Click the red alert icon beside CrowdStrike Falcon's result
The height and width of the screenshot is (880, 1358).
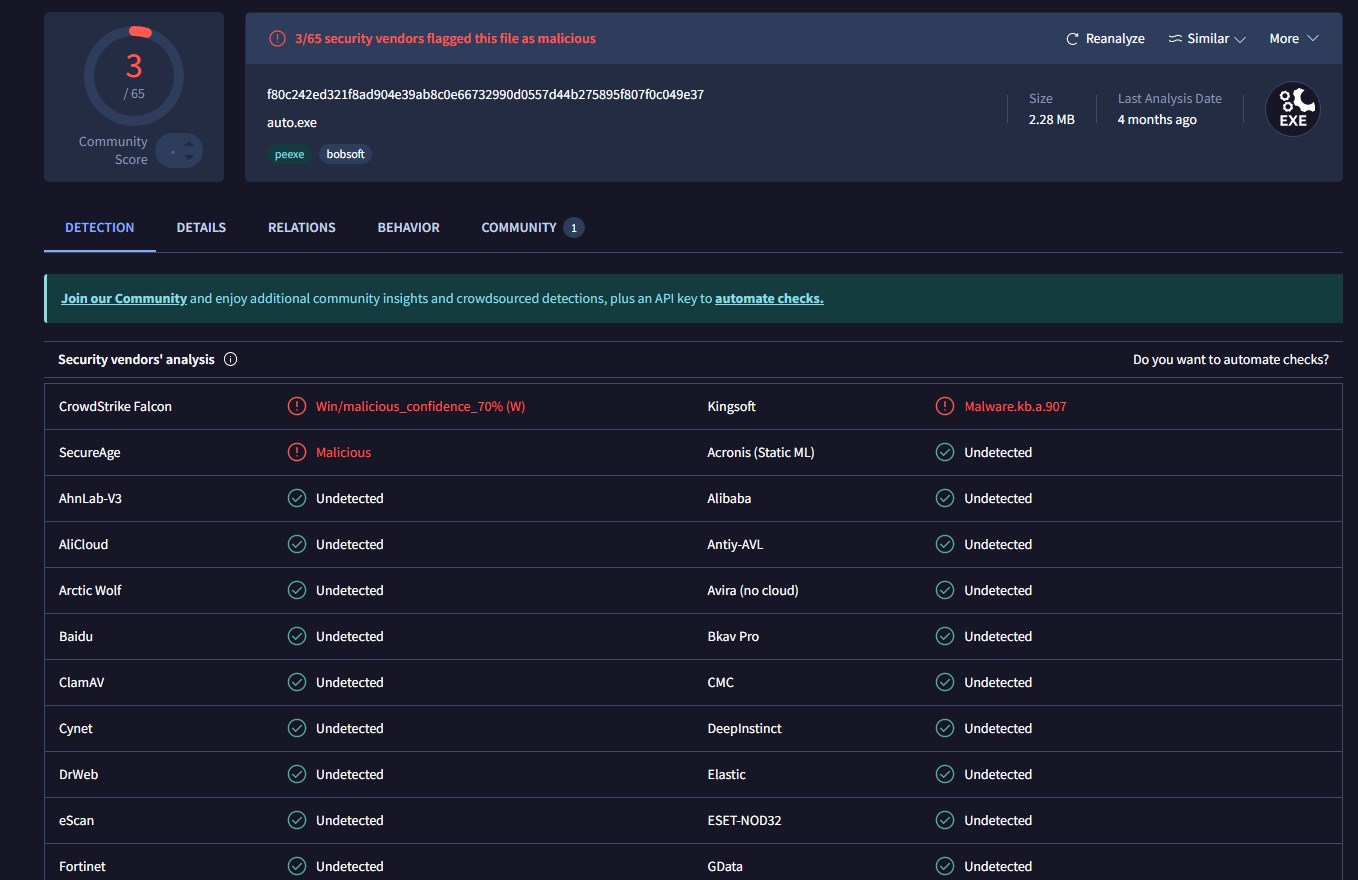click(297, 406)
